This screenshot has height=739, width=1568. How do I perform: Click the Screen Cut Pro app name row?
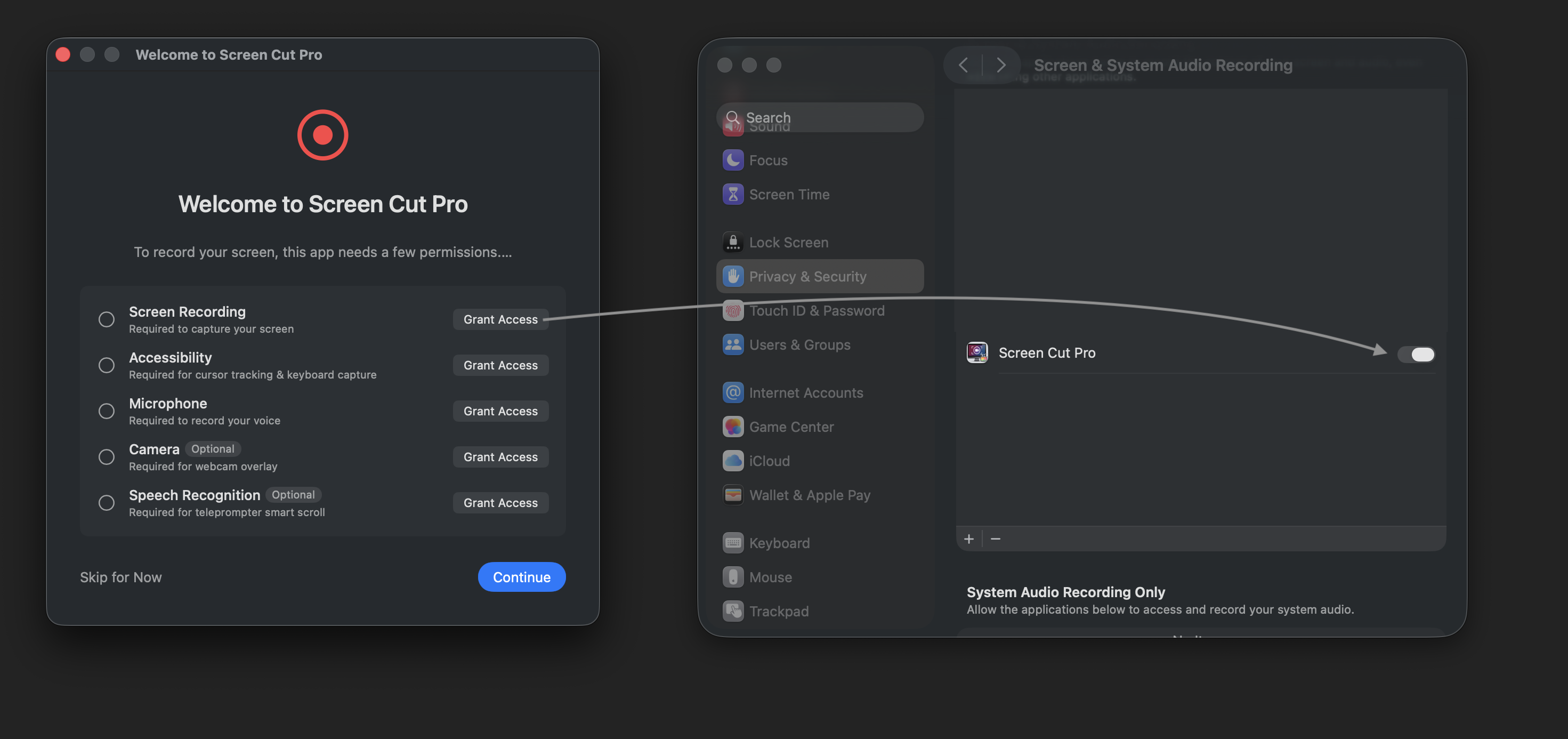tap(1200, 353)
